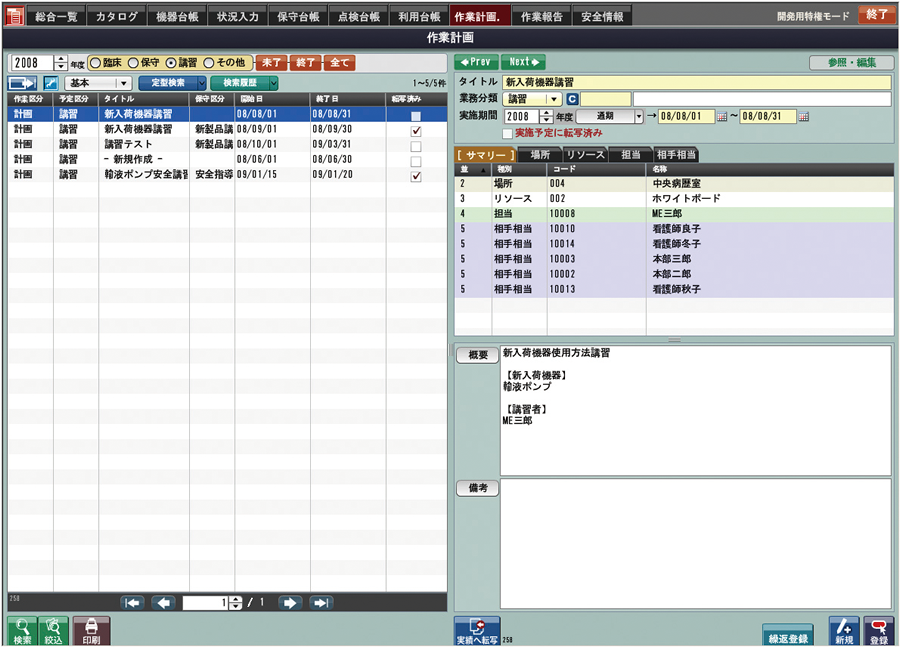
Task: Click the 実績へ転写 transfer icon
Action: [477, 630]
